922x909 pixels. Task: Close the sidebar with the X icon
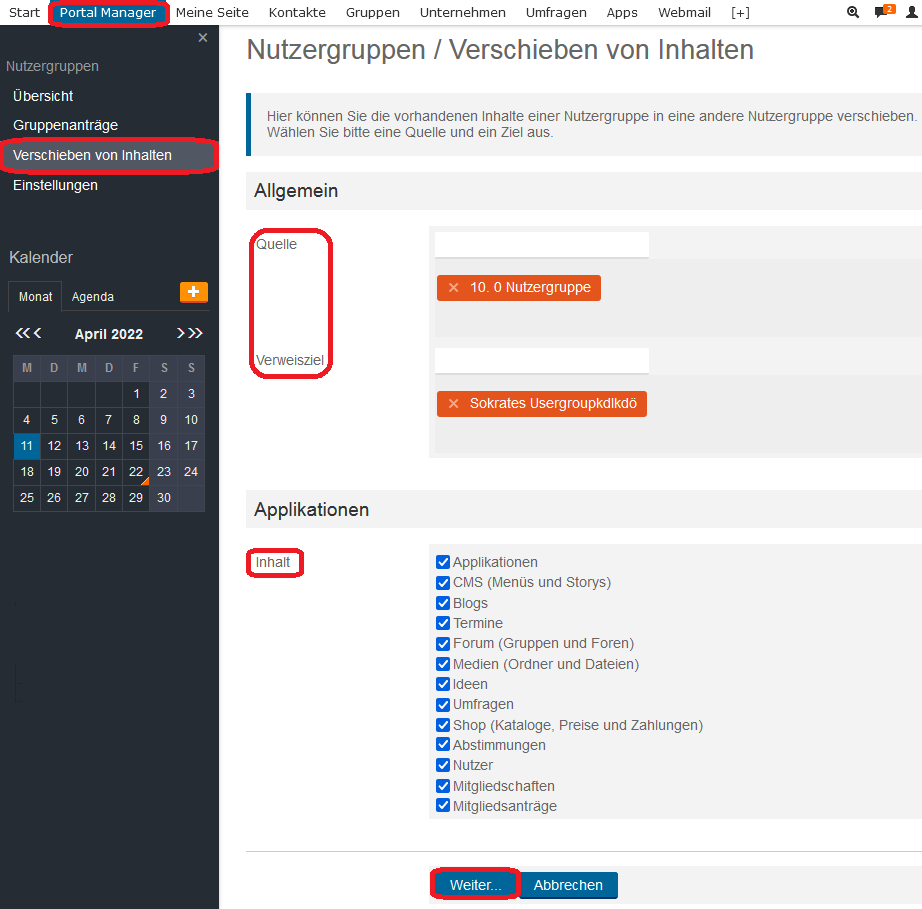203,36
